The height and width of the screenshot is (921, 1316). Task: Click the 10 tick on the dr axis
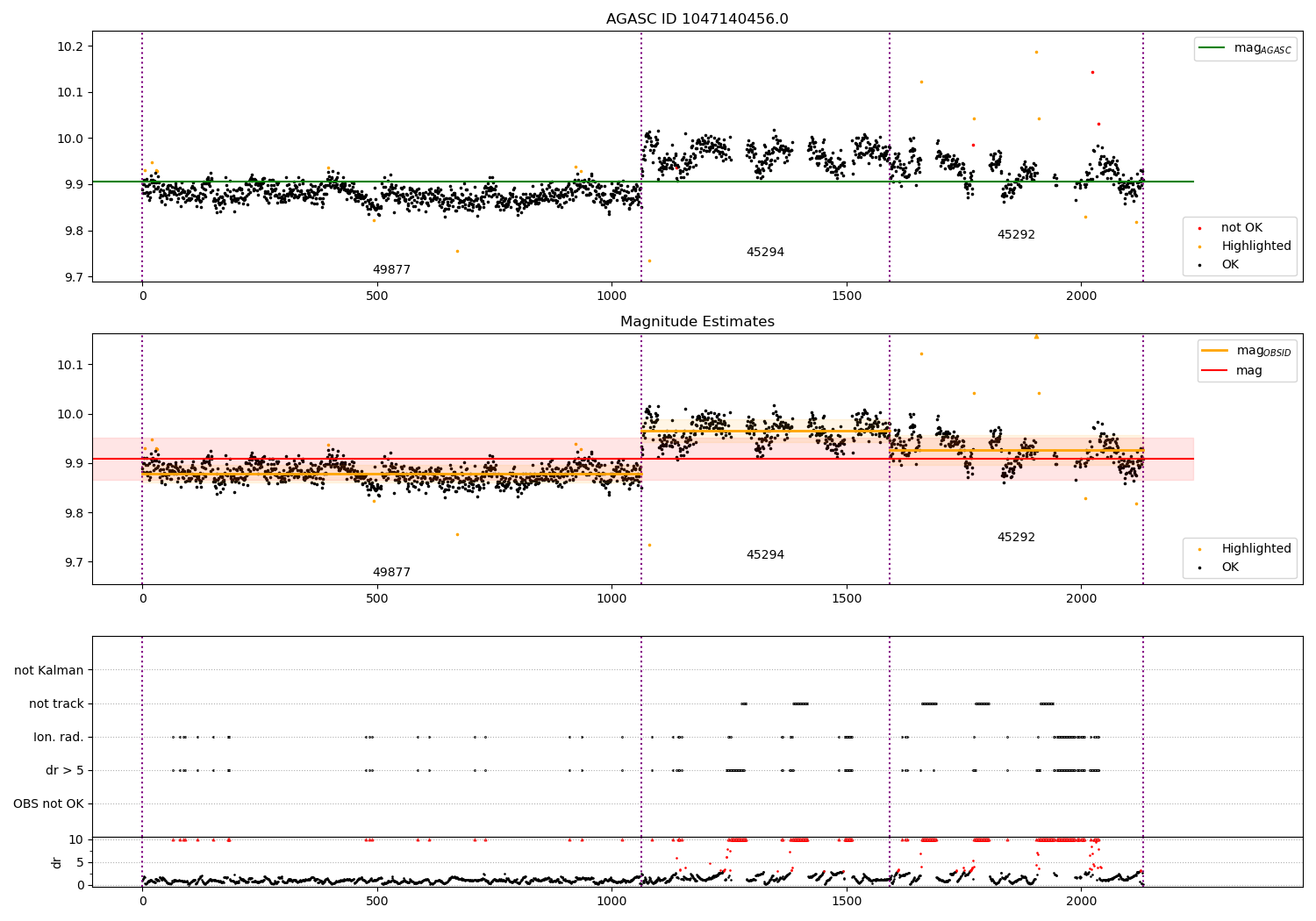tap(76, 839)
